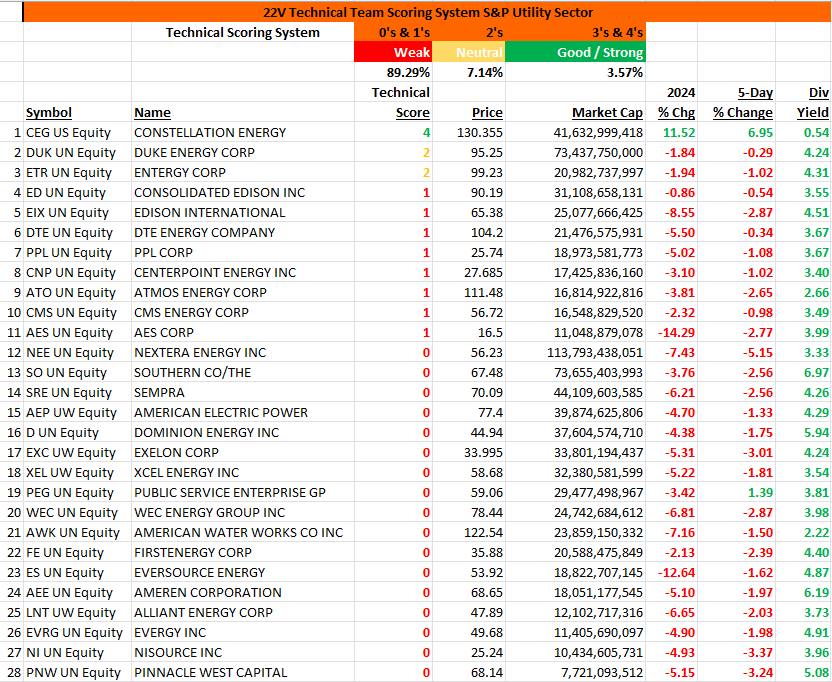Select the 7.14% neutral percentage cell
832x682 pixels.
(469, 72)
